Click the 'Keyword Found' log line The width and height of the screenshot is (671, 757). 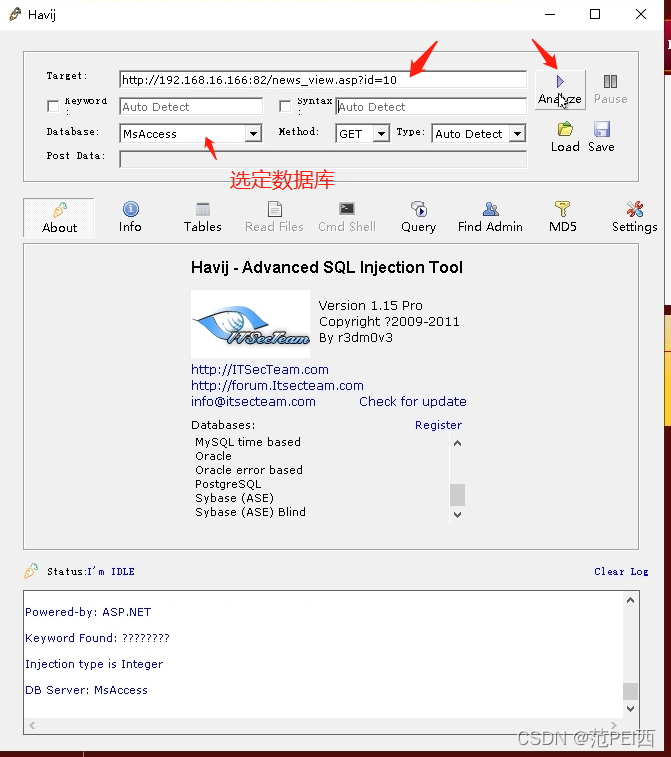[x=97, y=638]
